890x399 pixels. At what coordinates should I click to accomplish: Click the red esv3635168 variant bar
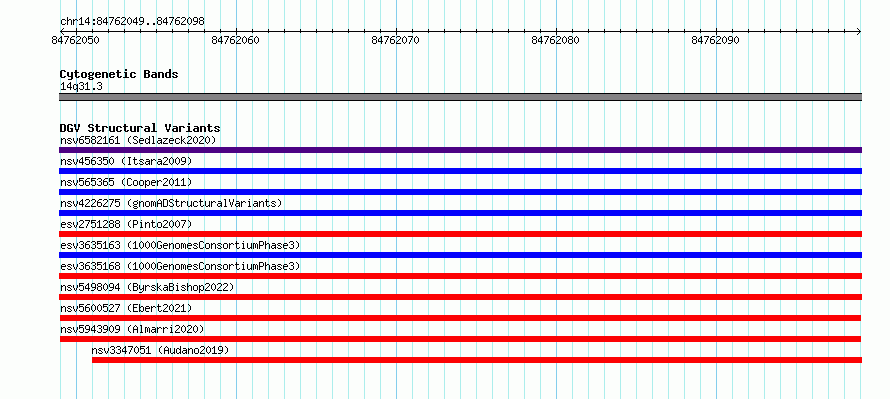tap(460, 276)
